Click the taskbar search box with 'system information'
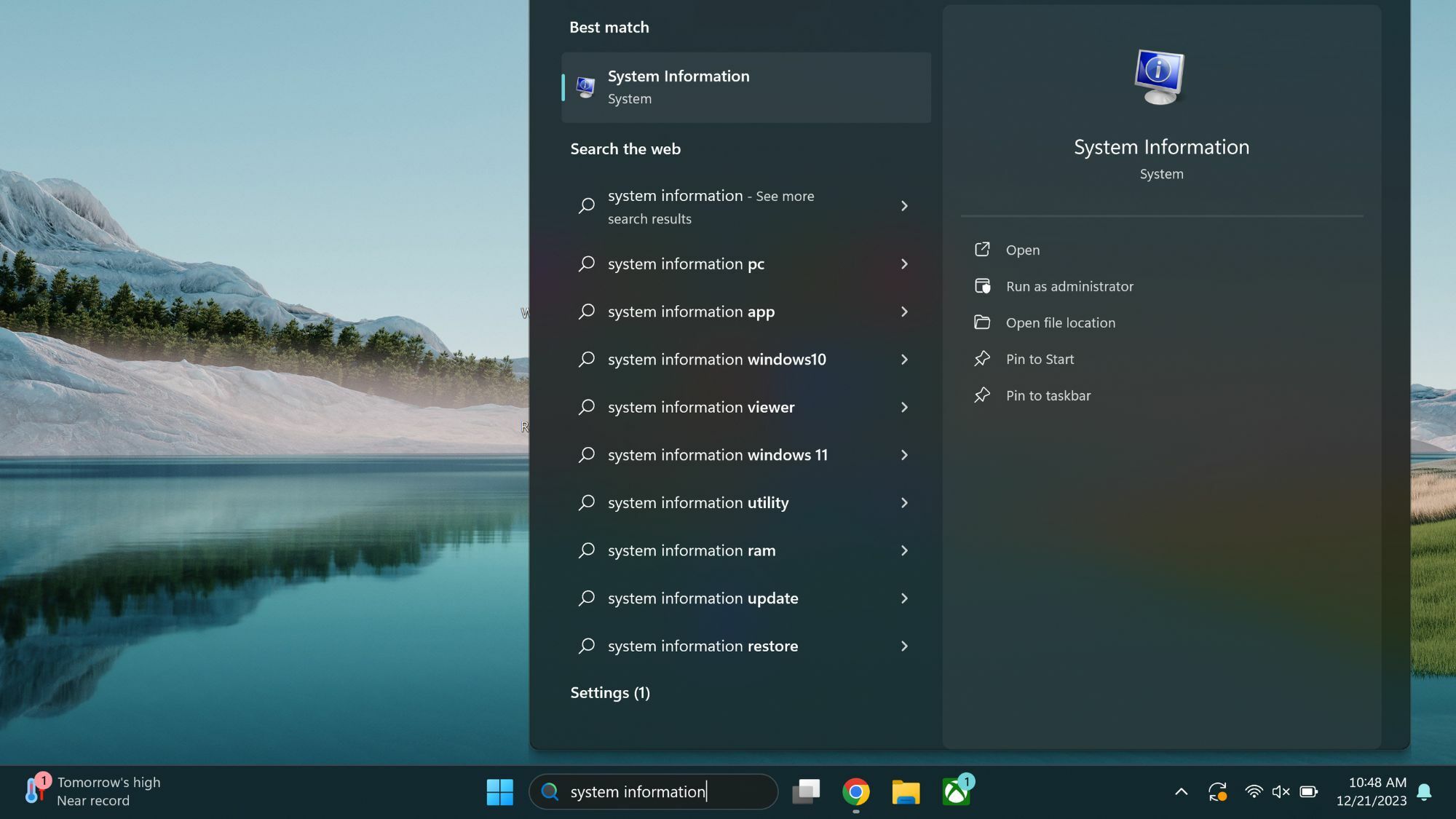 [x=653, y=791]
